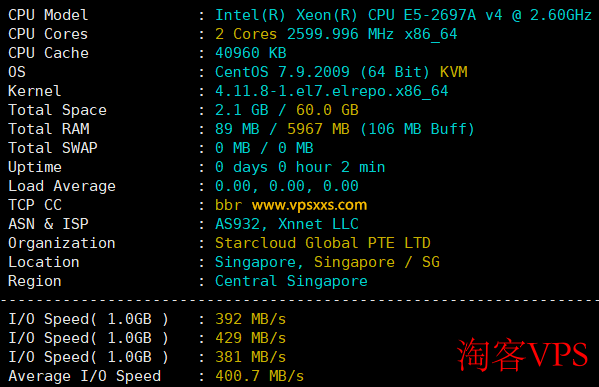Screen dimensions: 599x387
Task: Click the bbr value
Action: [228, 205]
